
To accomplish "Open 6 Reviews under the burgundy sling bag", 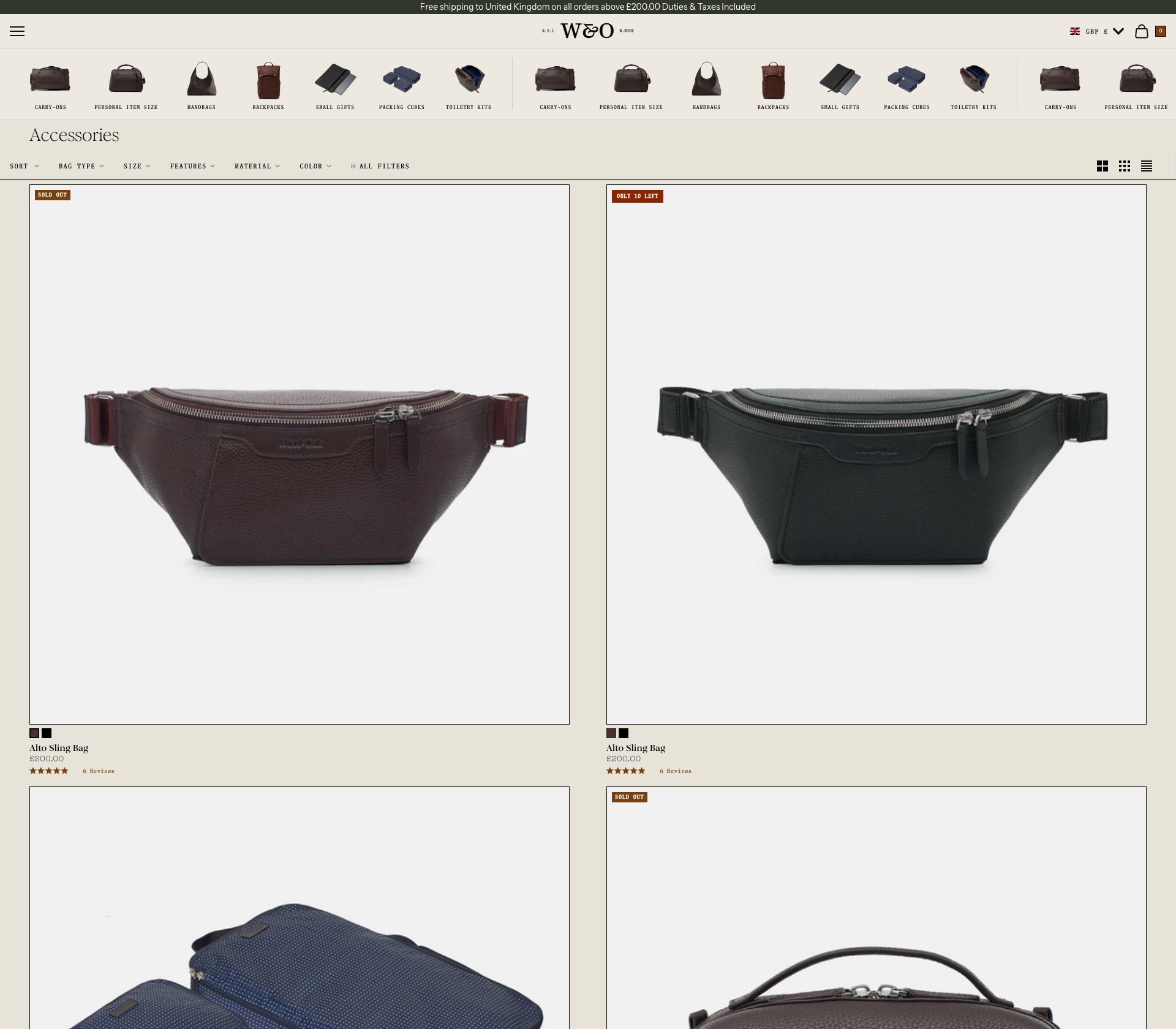I will click(99, 771).
